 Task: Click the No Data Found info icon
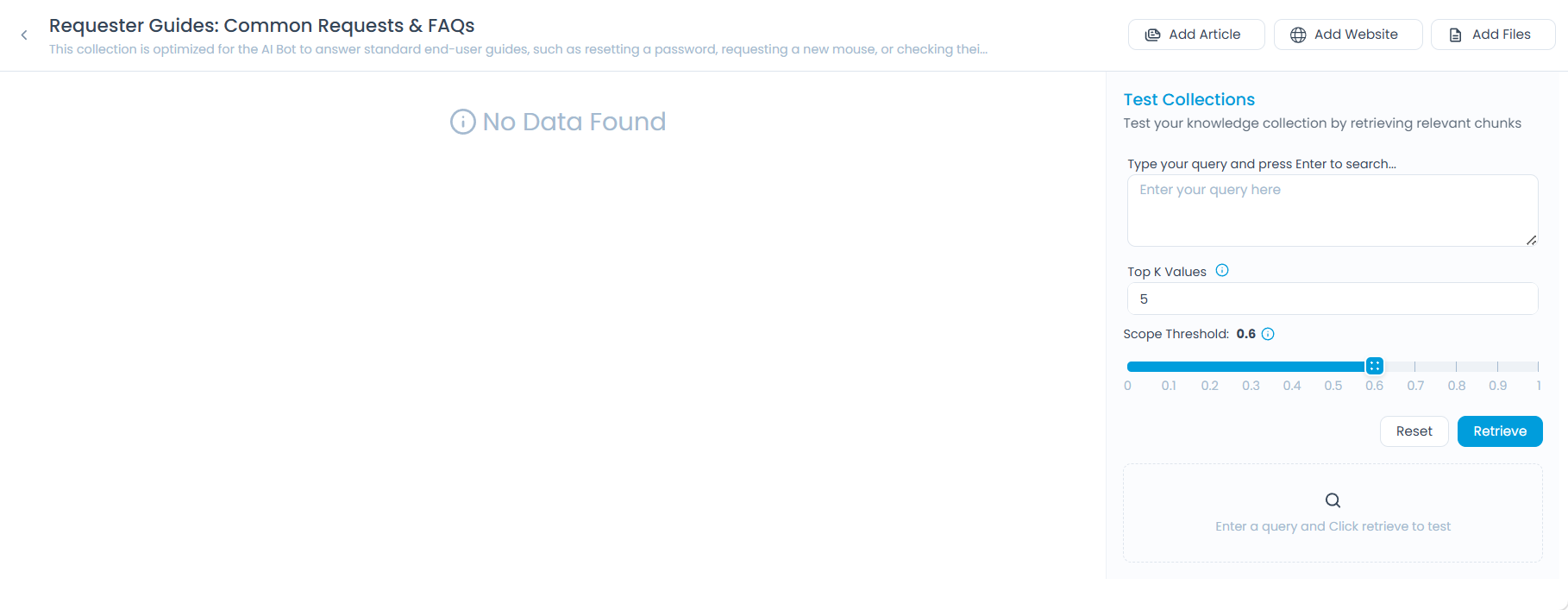pyautogui.click(x=462, y=122)
